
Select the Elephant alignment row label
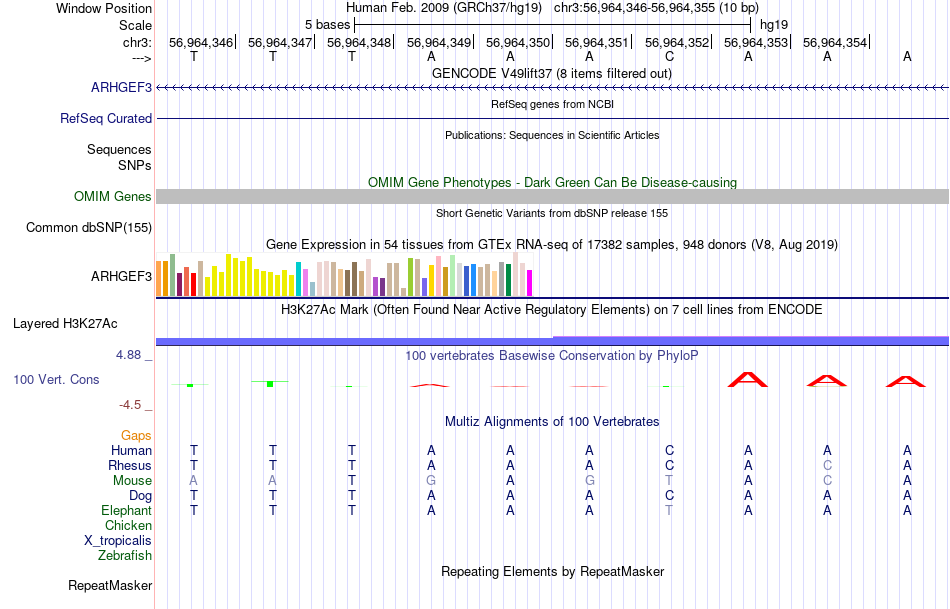point(127,510)
